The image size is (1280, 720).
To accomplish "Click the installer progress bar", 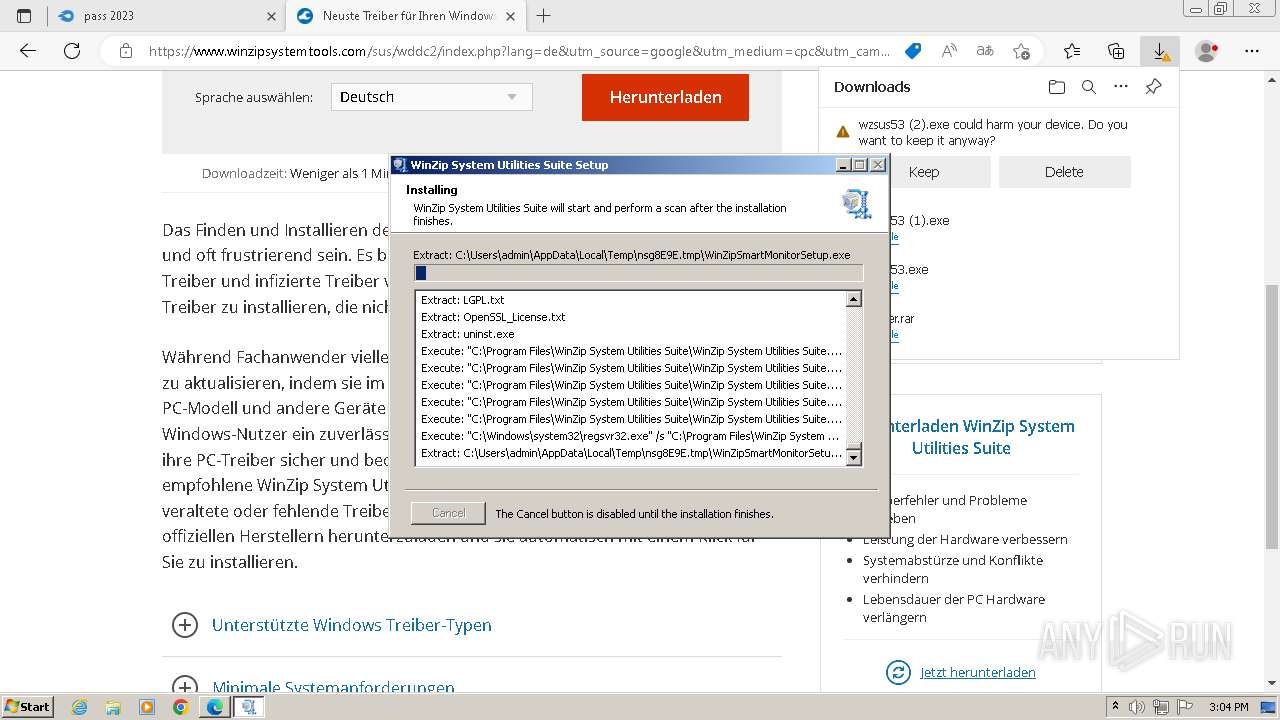I will click(x=638, y=273).
